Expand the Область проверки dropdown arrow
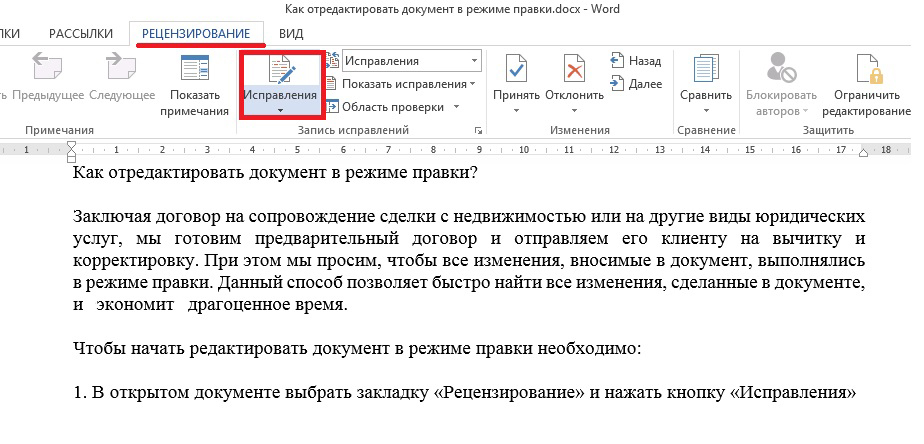This screenshot has height=444, width=924. click(456, 107)
